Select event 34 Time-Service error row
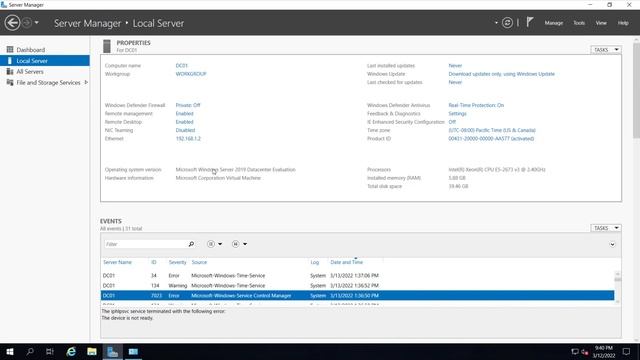 (357, 276)
